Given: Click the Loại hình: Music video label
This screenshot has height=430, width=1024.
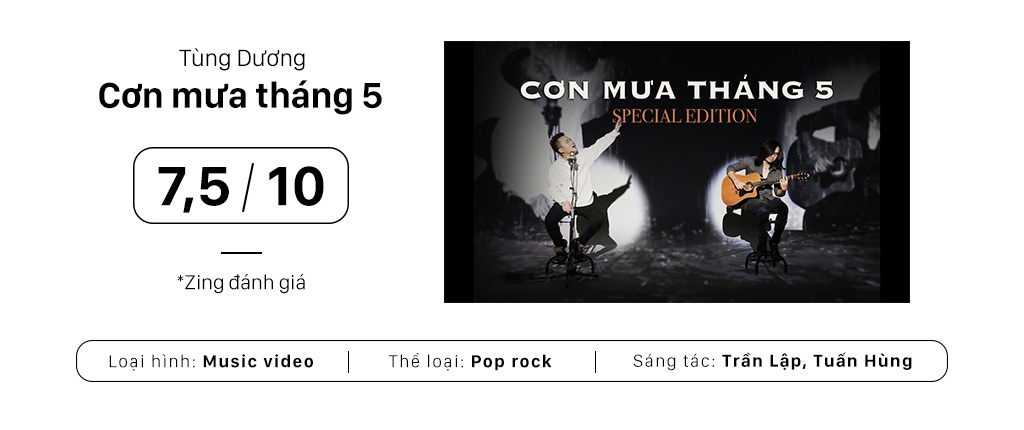Looking at the screenshot, I should [211, 362].
